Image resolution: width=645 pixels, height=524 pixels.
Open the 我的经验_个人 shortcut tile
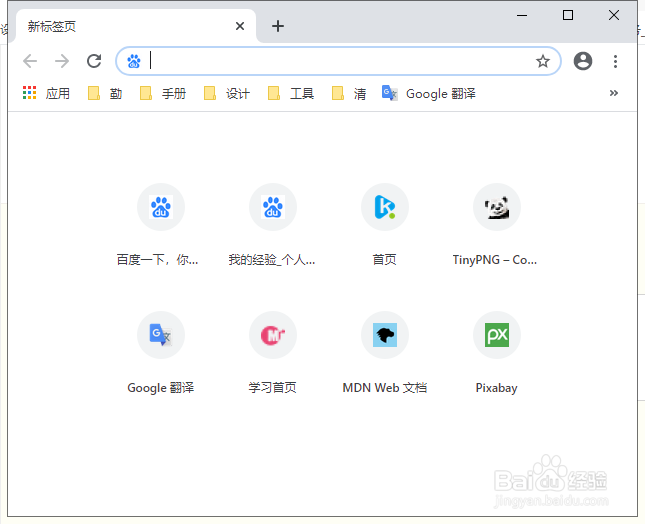[x=273, y=225]
